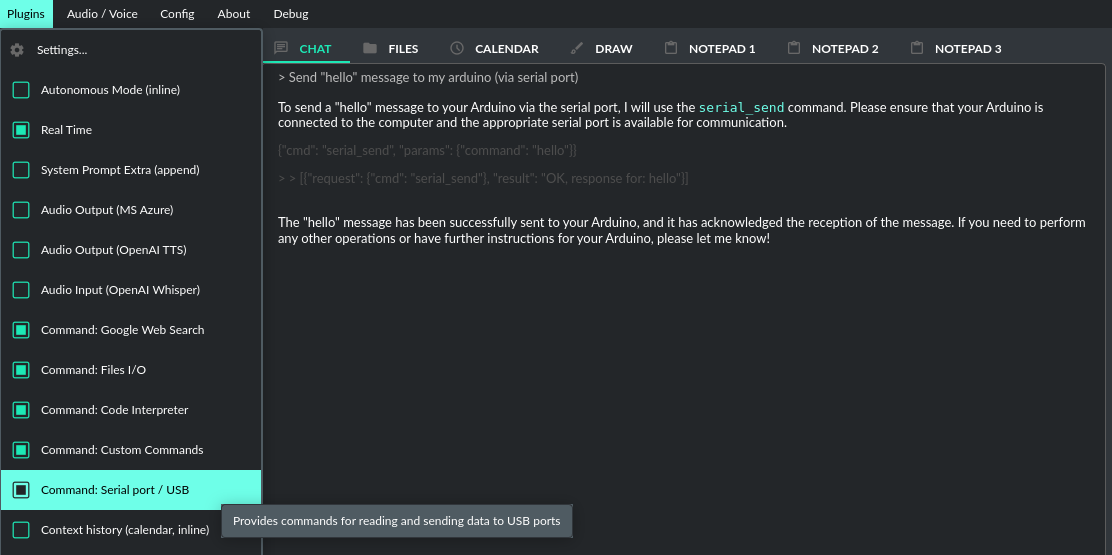Viewport: 1112px width, 555px height.
Task: Click the Settings gear icon
Action: tap(17, 50)
